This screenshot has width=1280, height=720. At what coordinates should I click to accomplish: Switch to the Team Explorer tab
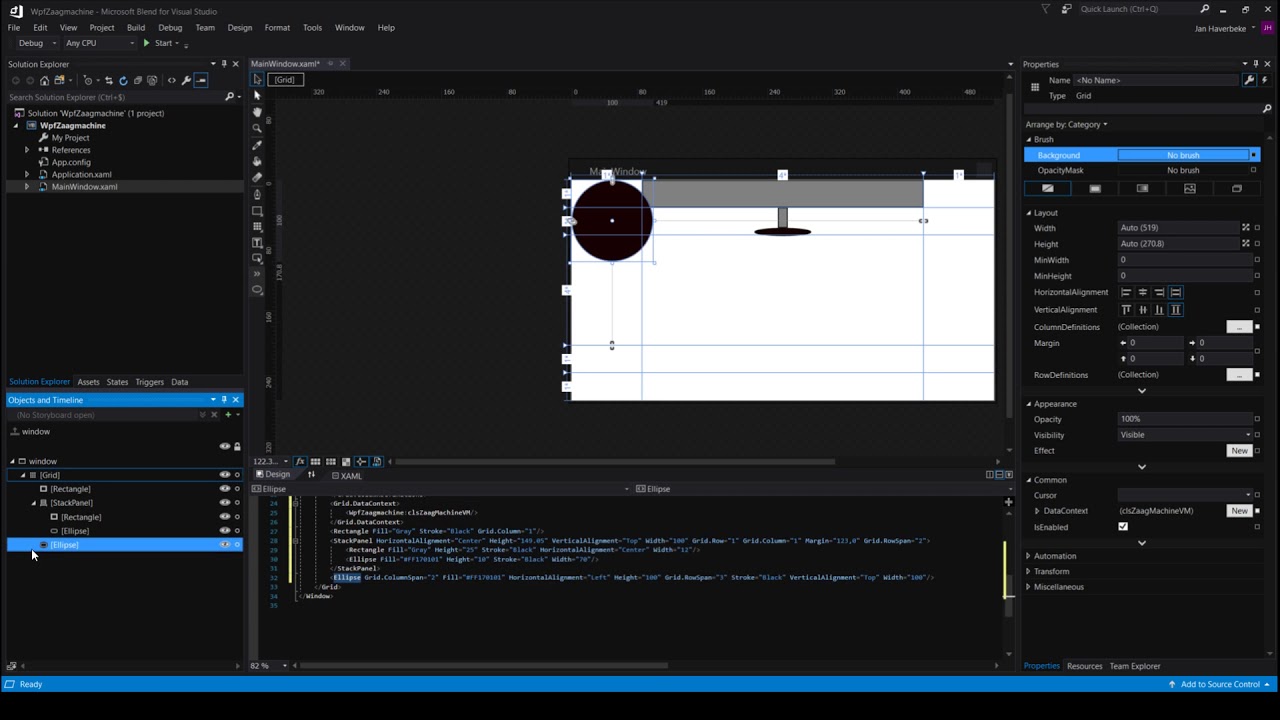(1135, 666)
